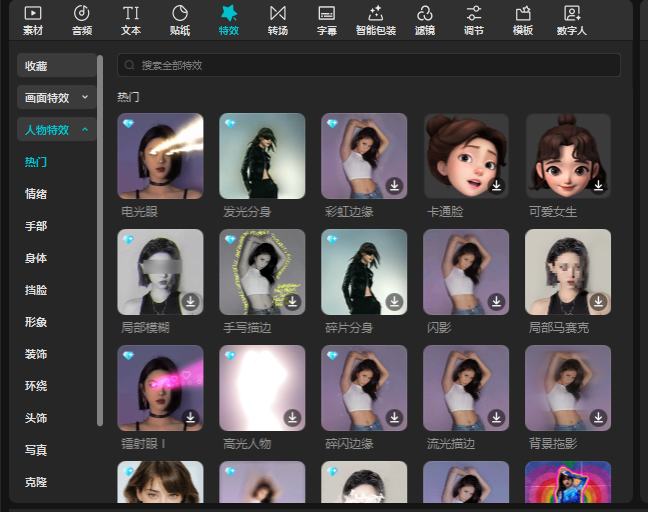Download the 局部马赛克 effect
This screenshot has width=648, height=512.
click(598, 302)
